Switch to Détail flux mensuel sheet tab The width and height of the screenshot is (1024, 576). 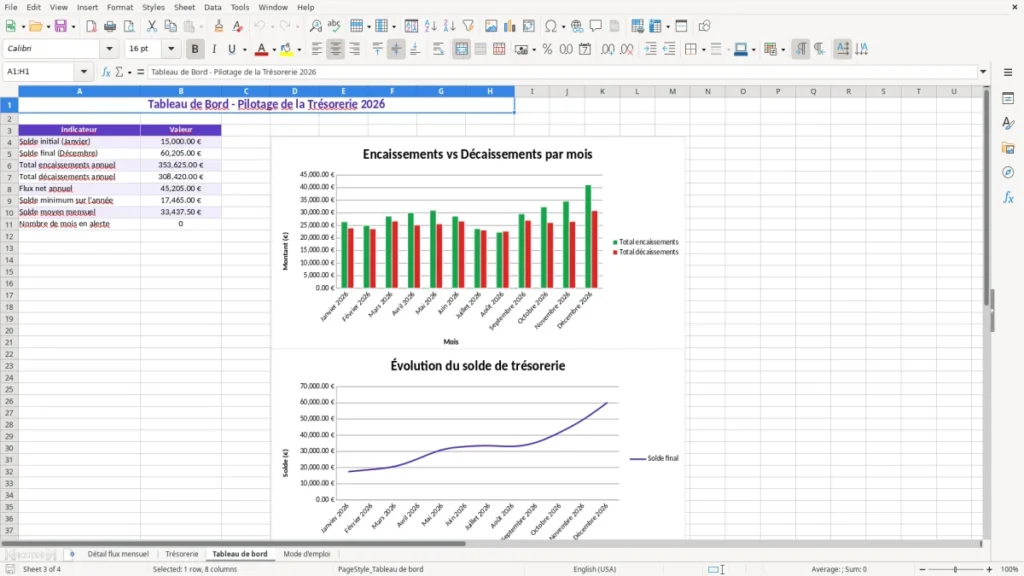[118, 554]
